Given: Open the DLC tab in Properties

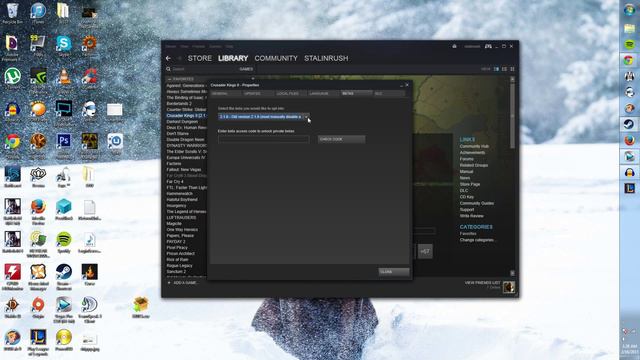Looking at the screenshot, I should coord(389,93).
